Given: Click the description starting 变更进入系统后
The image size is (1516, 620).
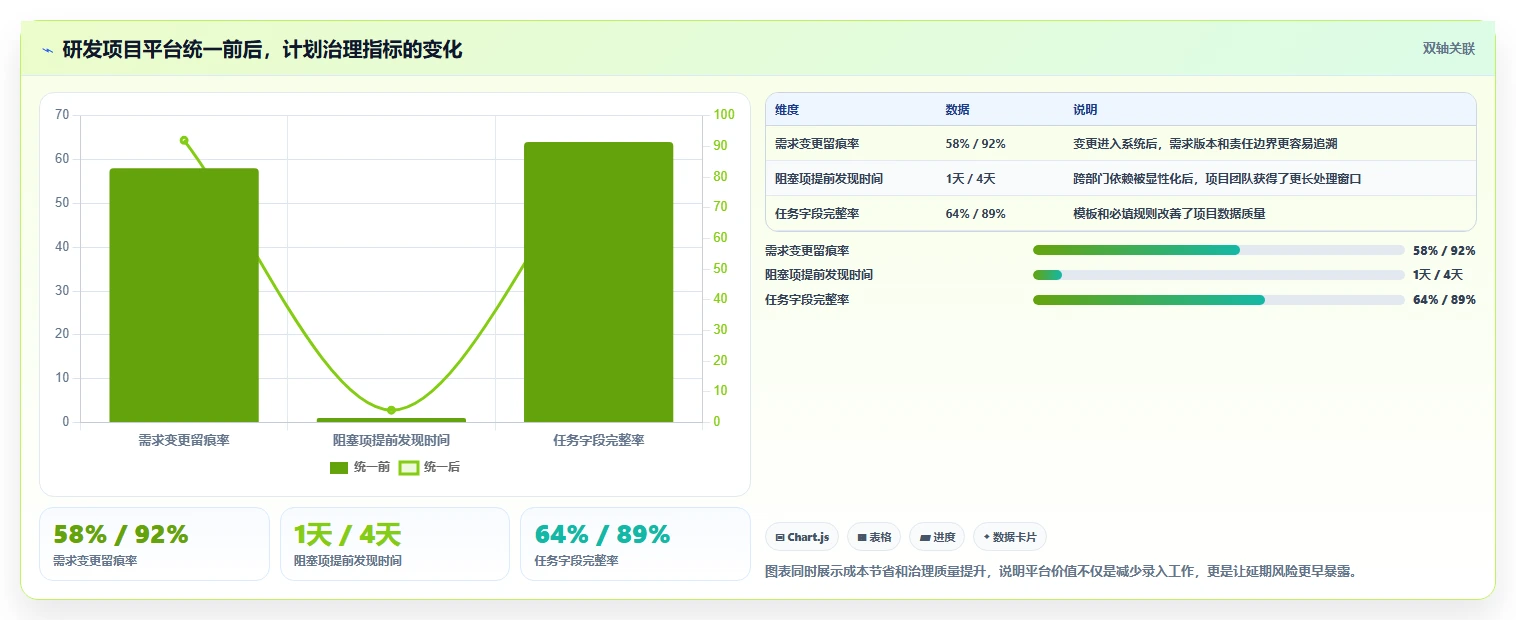Looking at the screenshot, I should click(x=1205, y=144).
